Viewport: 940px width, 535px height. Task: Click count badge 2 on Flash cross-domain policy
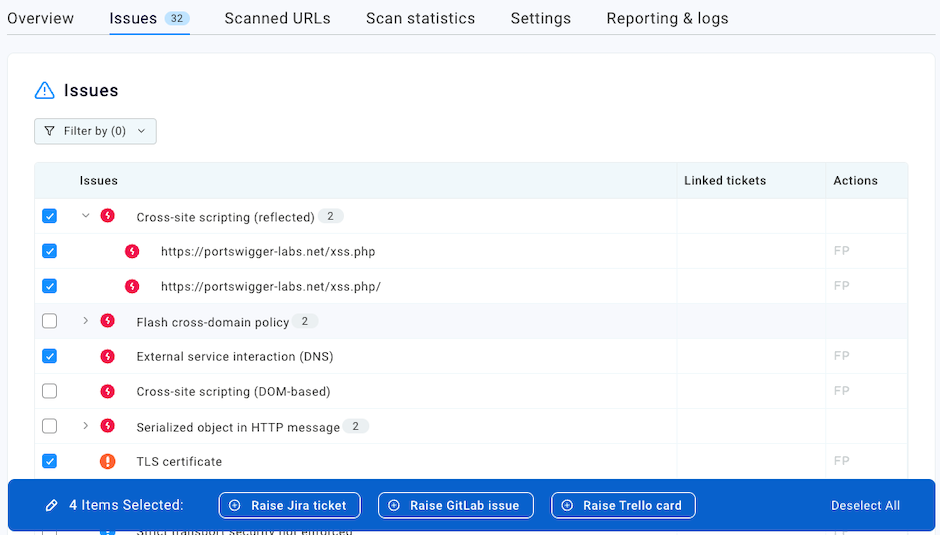(305, 321)
